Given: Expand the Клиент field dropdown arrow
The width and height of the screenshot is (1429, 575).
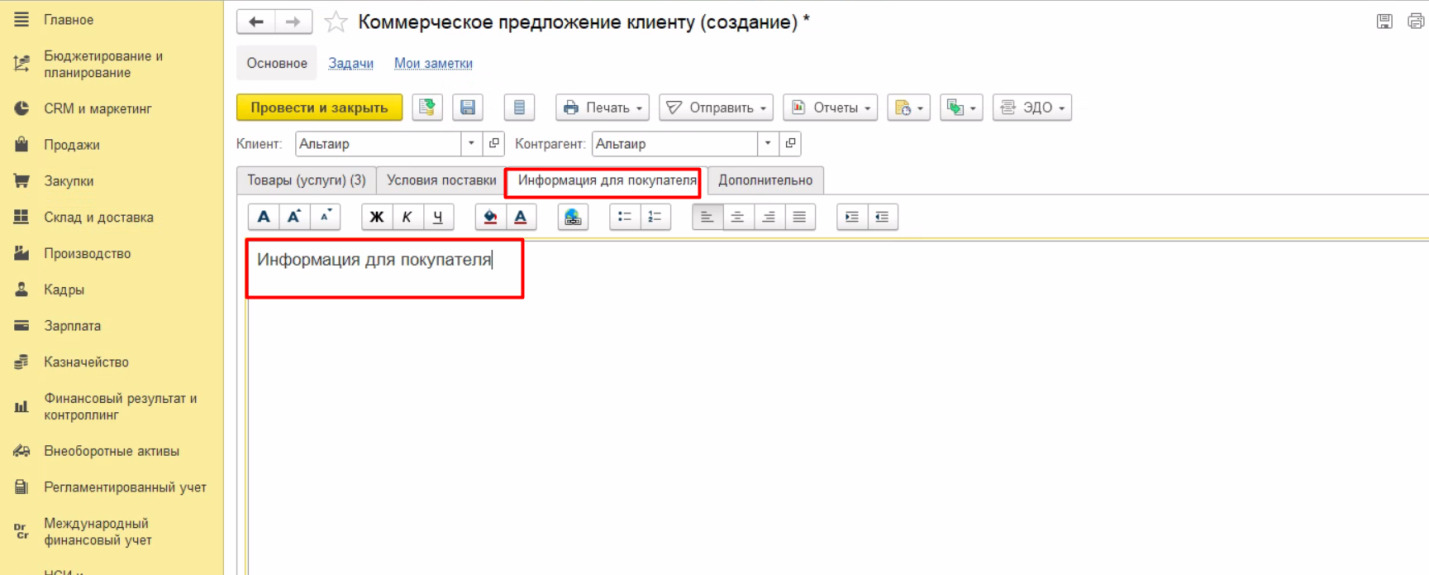Looking at the screenshot, I should pos(472,144).
